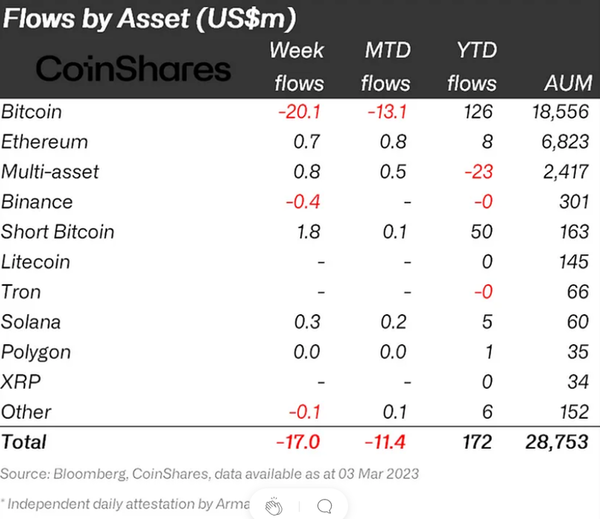Select the Short Bitcoin row label

point(58,232)
